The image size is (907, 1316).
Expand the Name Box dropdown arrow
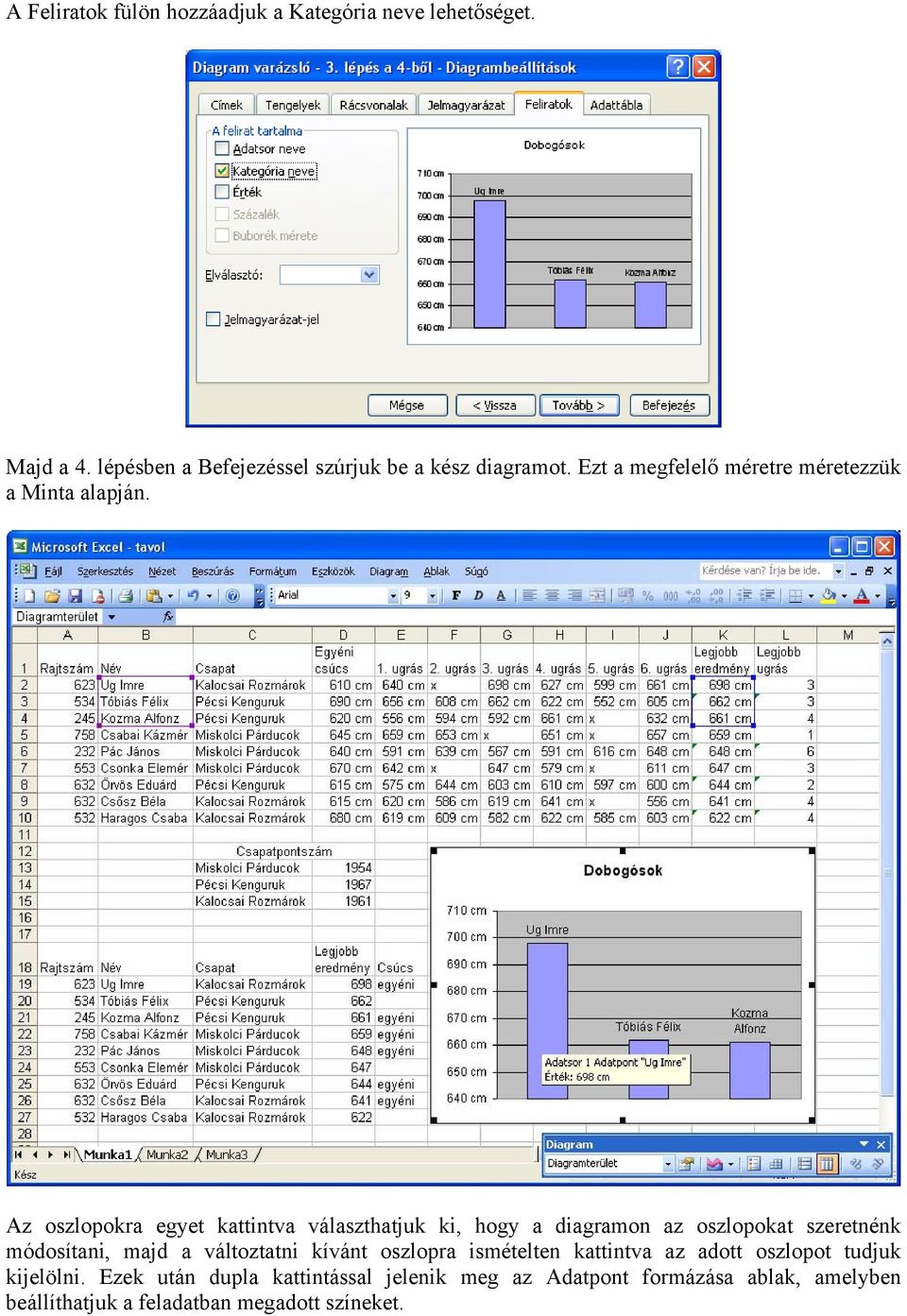(111, 617)
